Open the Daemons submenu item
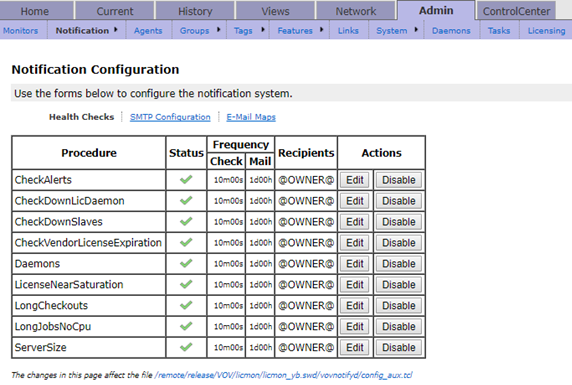The width and height of the screenshot is (572, 385). point(451,31)
